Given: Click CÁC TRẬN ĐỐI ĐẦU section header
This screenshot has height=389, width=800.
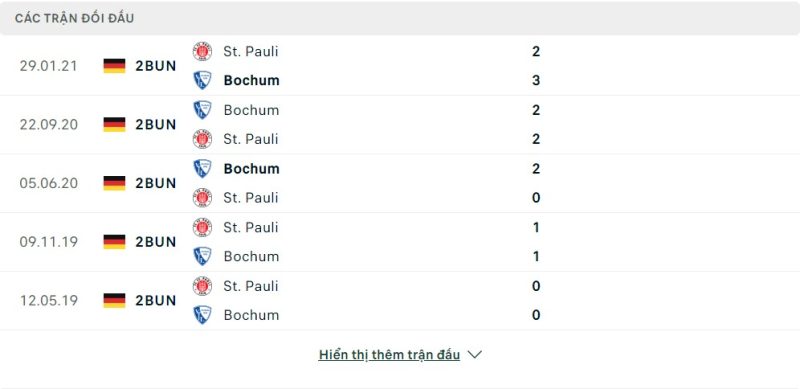Looking at the screenshot, I should tap(74, 18).
